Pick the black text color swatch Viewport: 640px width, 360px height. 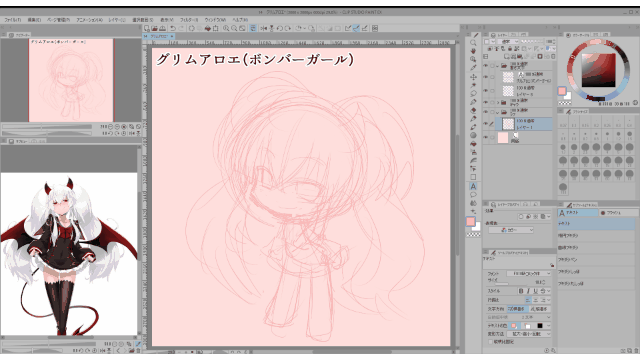click(540, 326)
